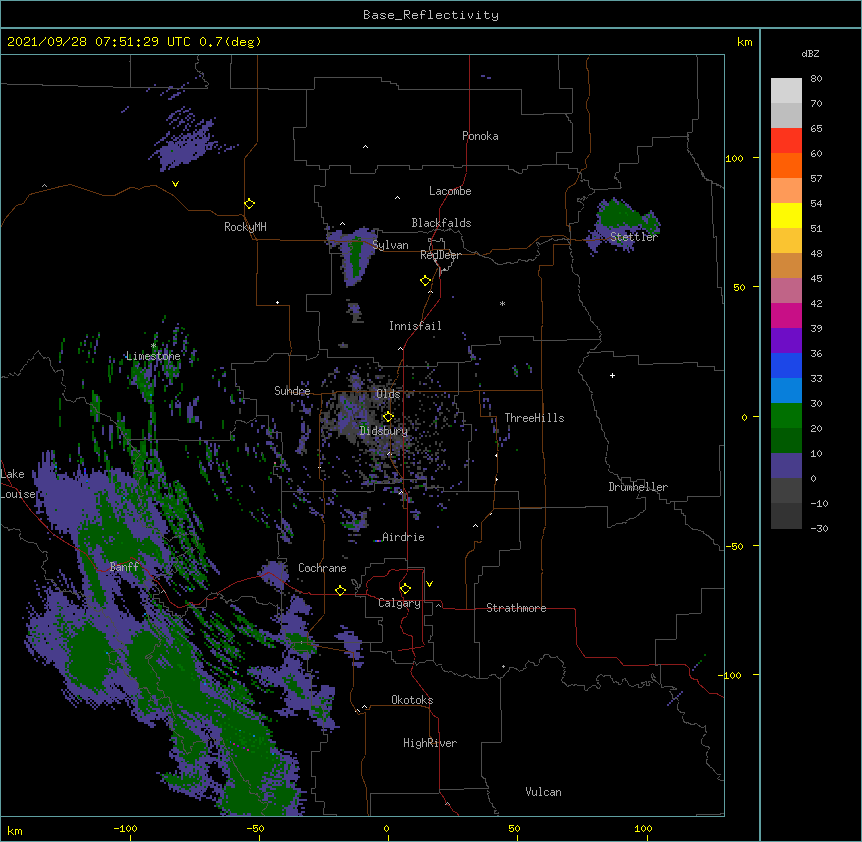Click the Vulcan town label
This screenshot has height=842, width=862.
click(543, 792)
